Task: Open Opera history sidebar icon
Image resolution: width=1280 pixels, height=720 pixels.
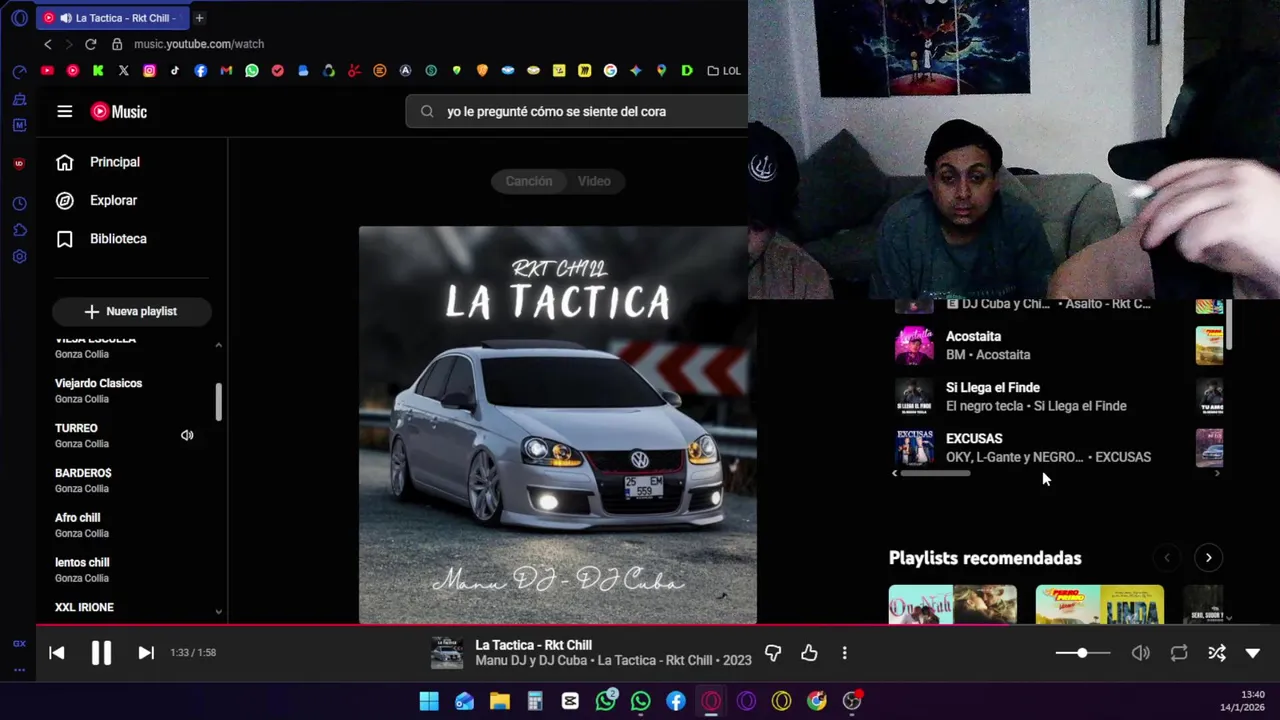Action: [x=19, y=204]
